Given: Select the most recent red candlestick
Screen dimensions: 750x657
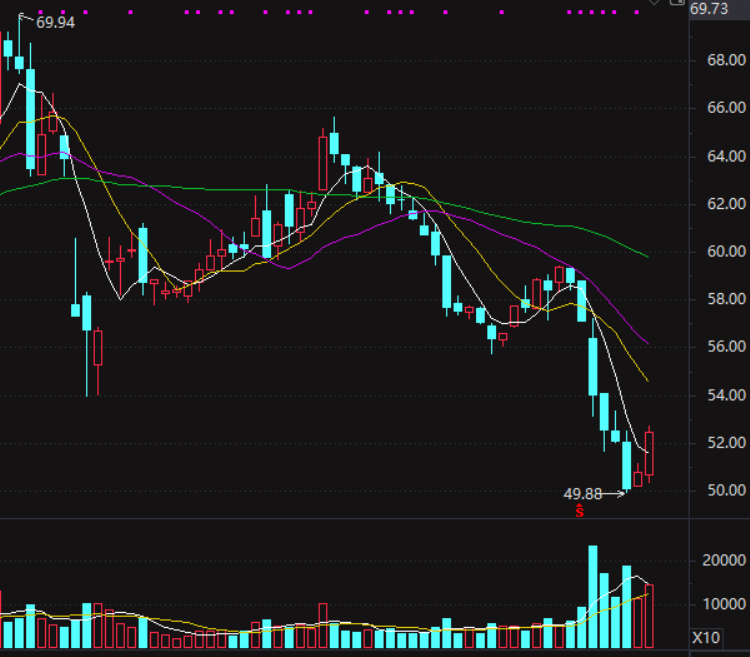Looking at the screenshot, I should pyautogui.click(x=649, y=453).
